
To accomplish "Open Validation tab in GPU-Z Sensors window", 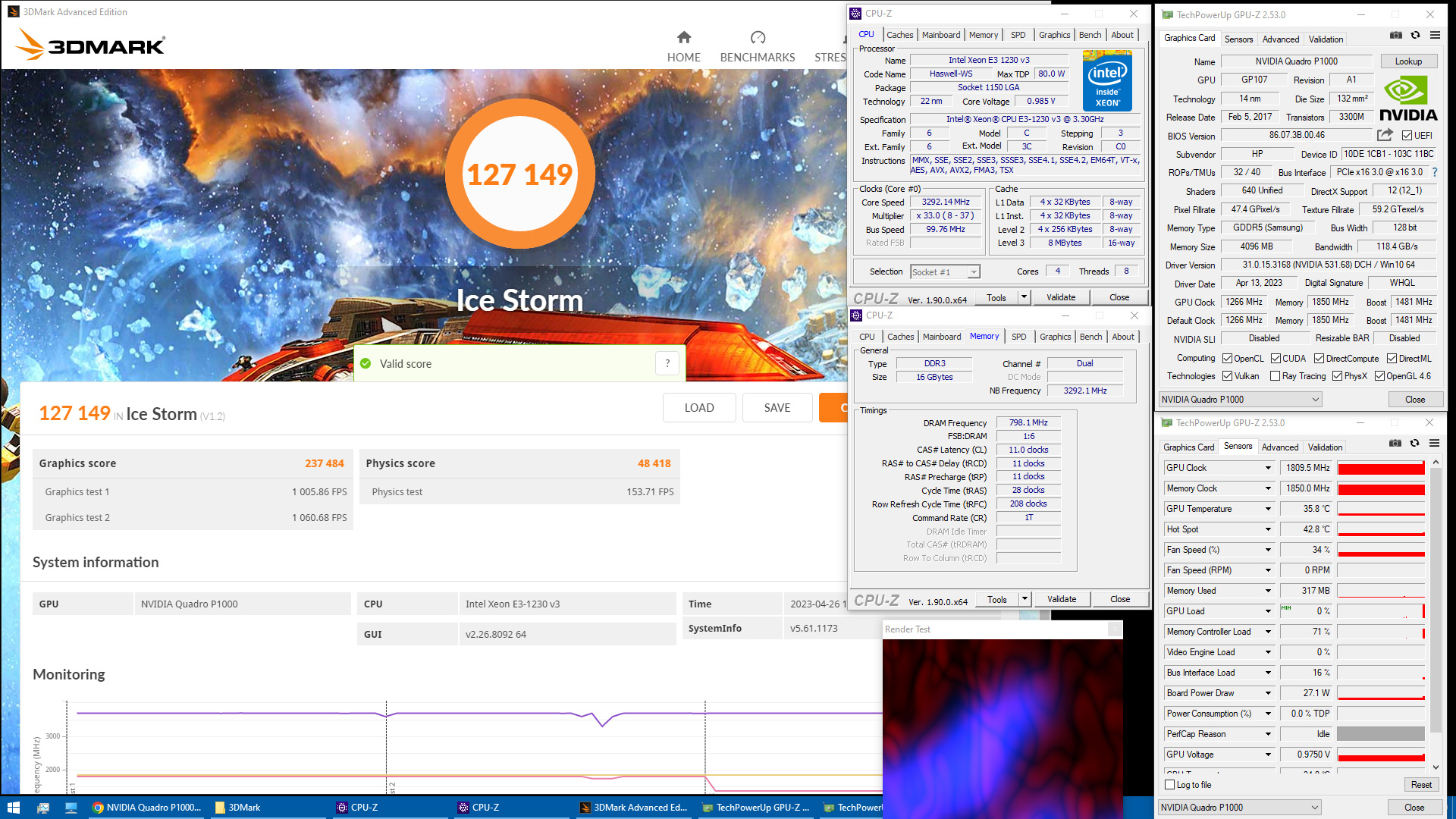I will (x=1325, y=447).
